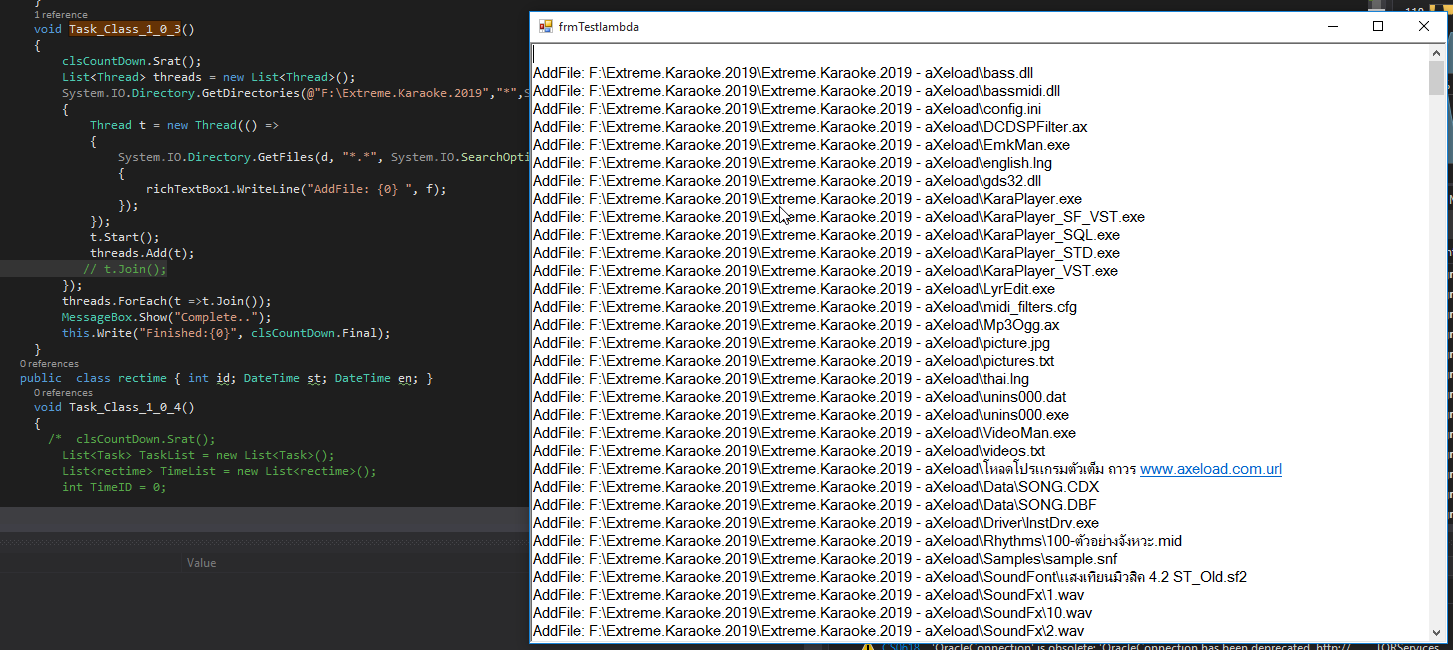The width and height of the screenshot is (1453, 650).
Task: Click the frmTestlambda window icon
Action: 545,27
